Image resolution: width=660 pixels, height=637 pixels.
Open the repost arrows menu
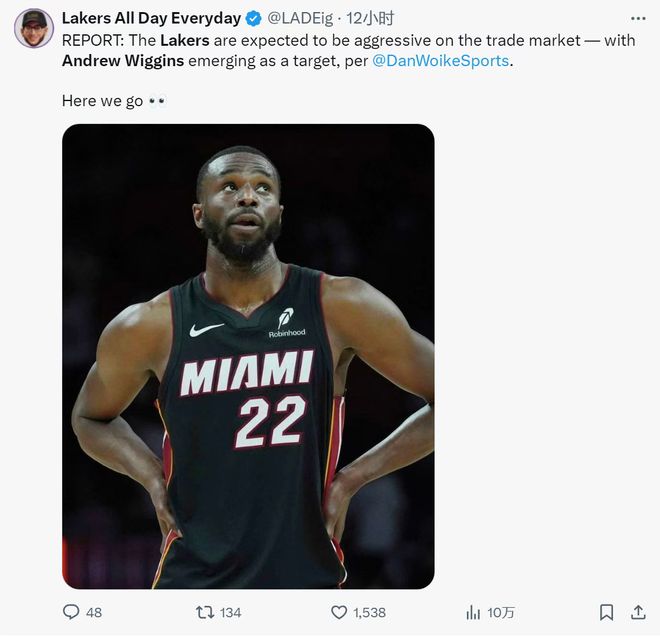204,612
